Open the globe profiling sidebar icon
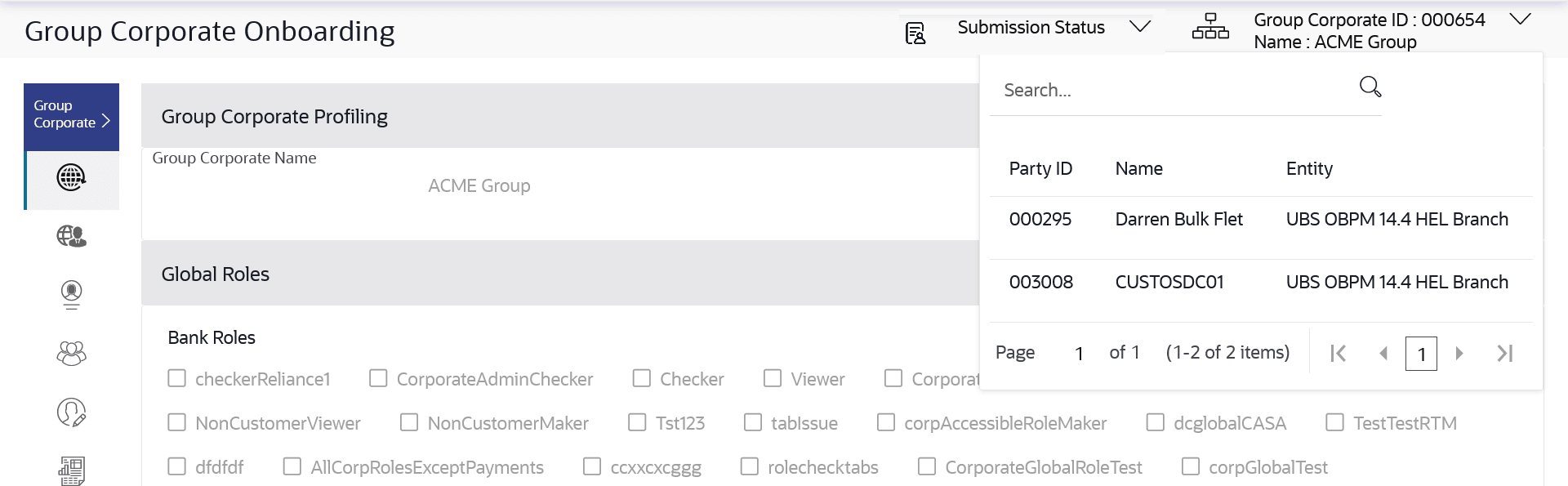The width and height of the screenshot is (1568, 486). tap(71, 178)
